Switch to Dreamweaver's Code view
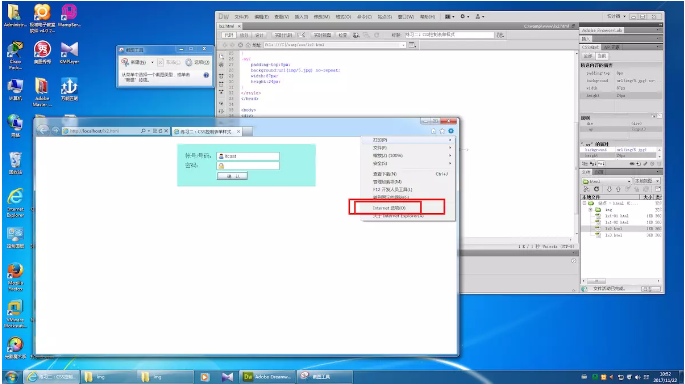This screenshot has width=685, height=384. coord(229,35)
